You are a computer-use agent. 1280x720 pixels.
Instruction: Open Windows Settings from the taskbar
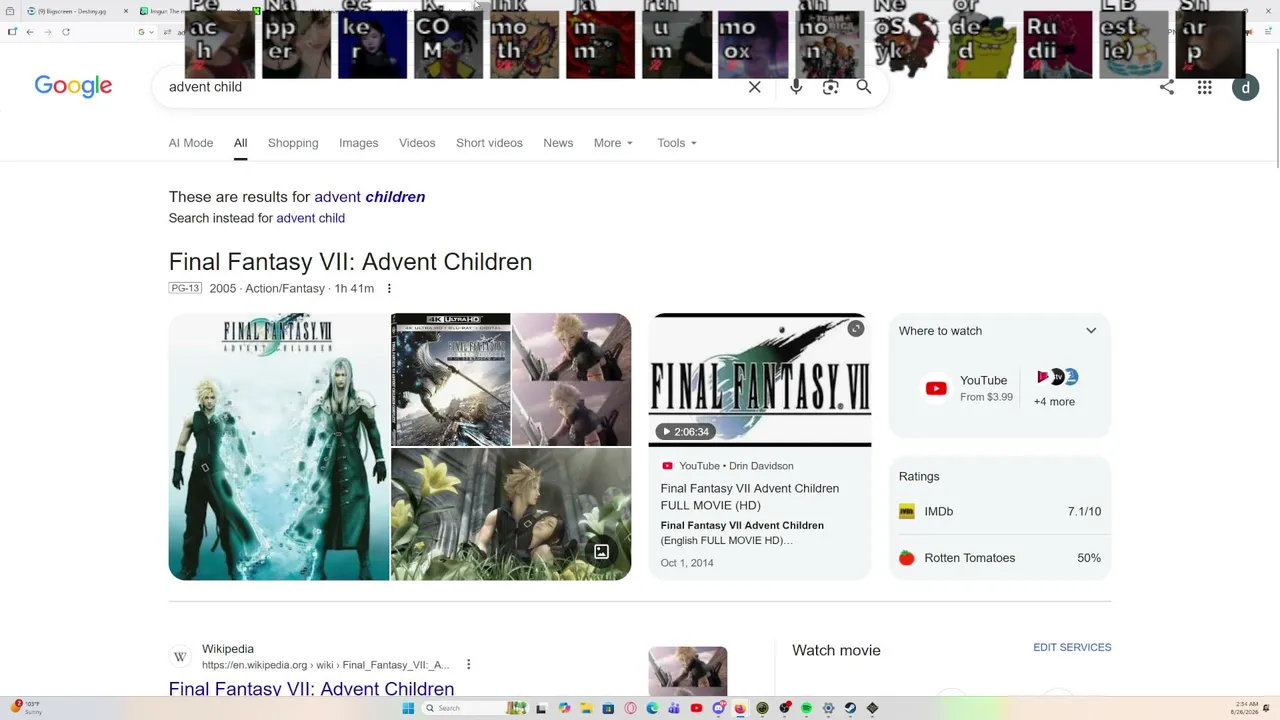pos(828,708)
